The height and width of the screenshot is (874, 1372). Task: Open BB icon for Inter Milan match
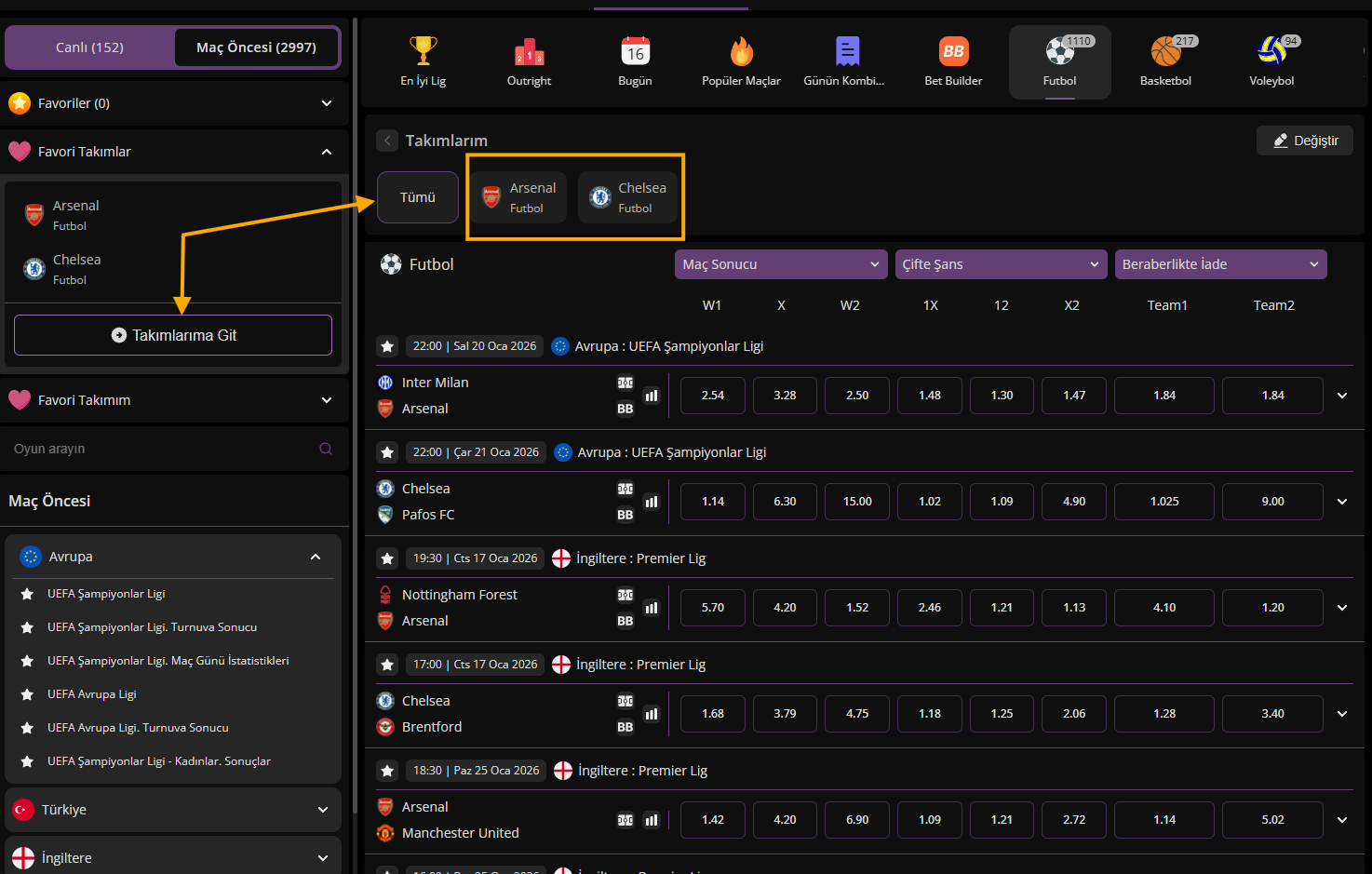click(625, 409)
